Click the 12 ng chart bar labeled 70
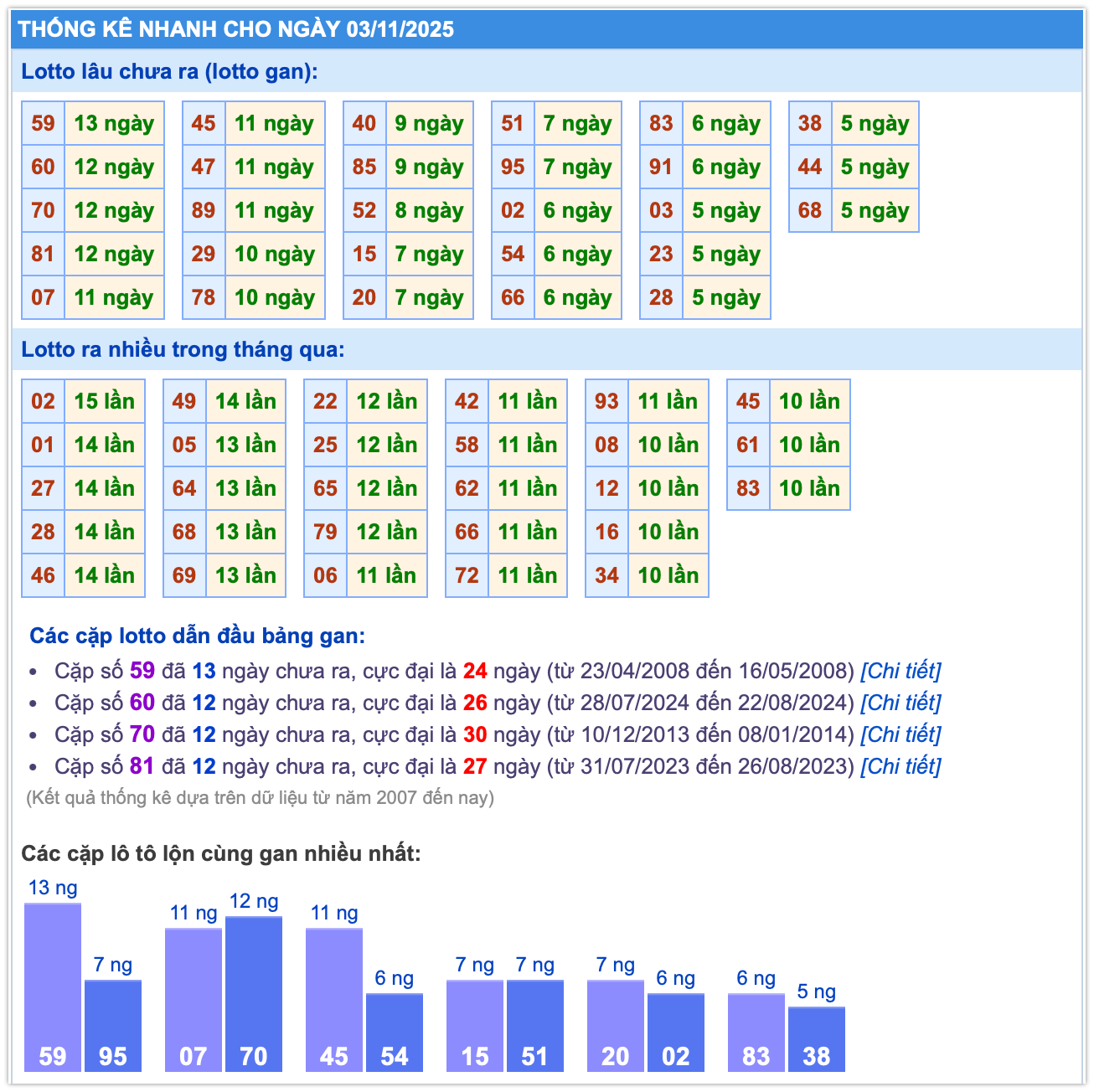 tap(254, 994)
